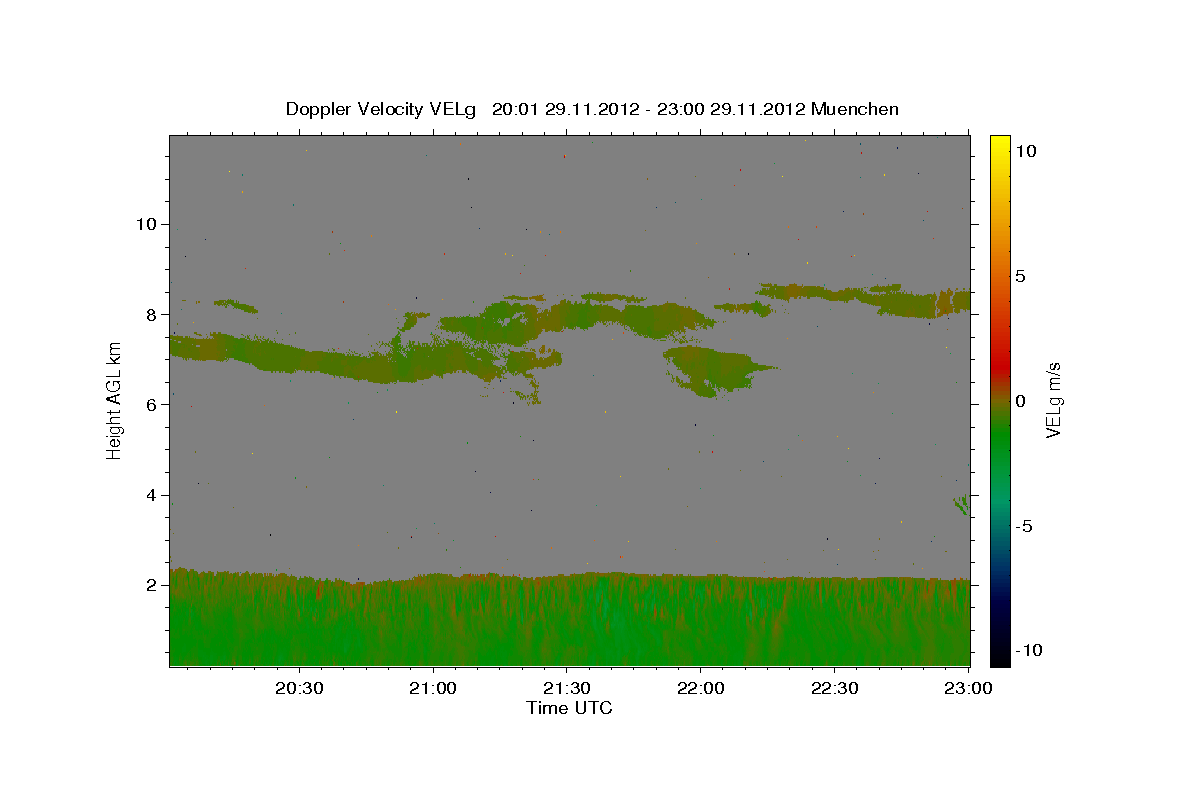Screen dimensions: 1200x800
Task: Click the 22:30 time tick label
Action: pos(833,688)
